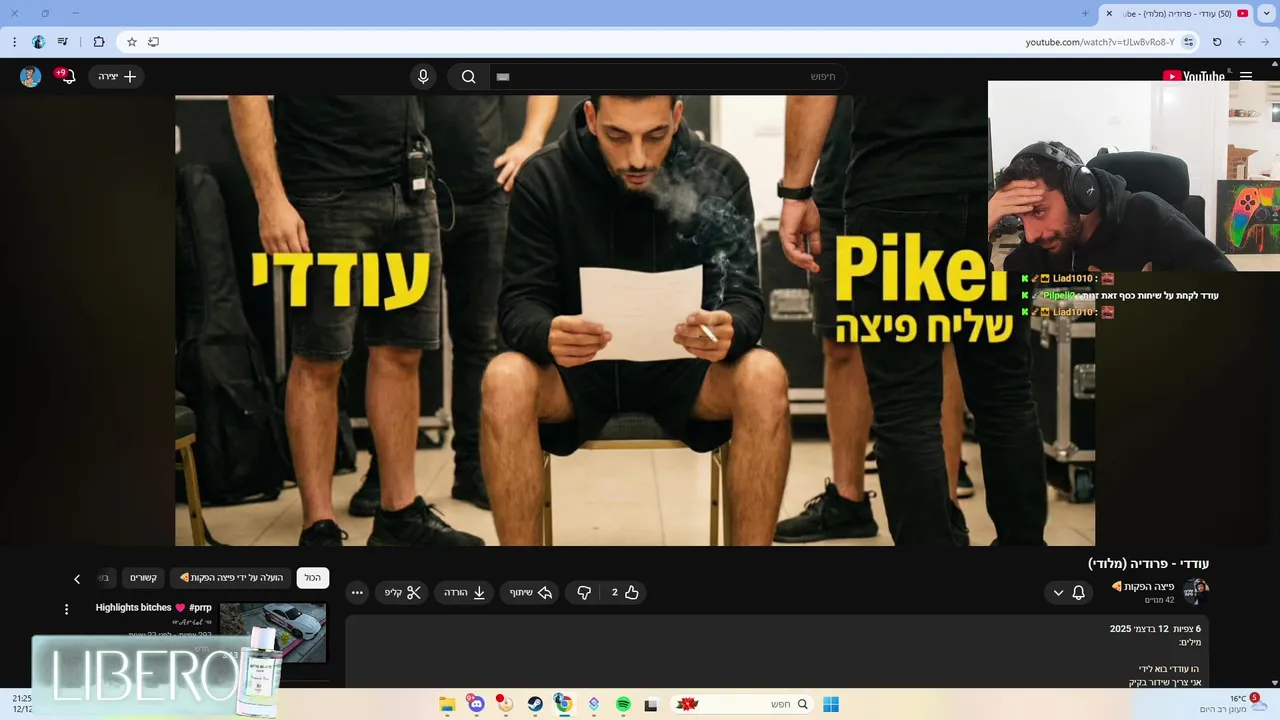Download the video via הורדה button

point(464,592)
